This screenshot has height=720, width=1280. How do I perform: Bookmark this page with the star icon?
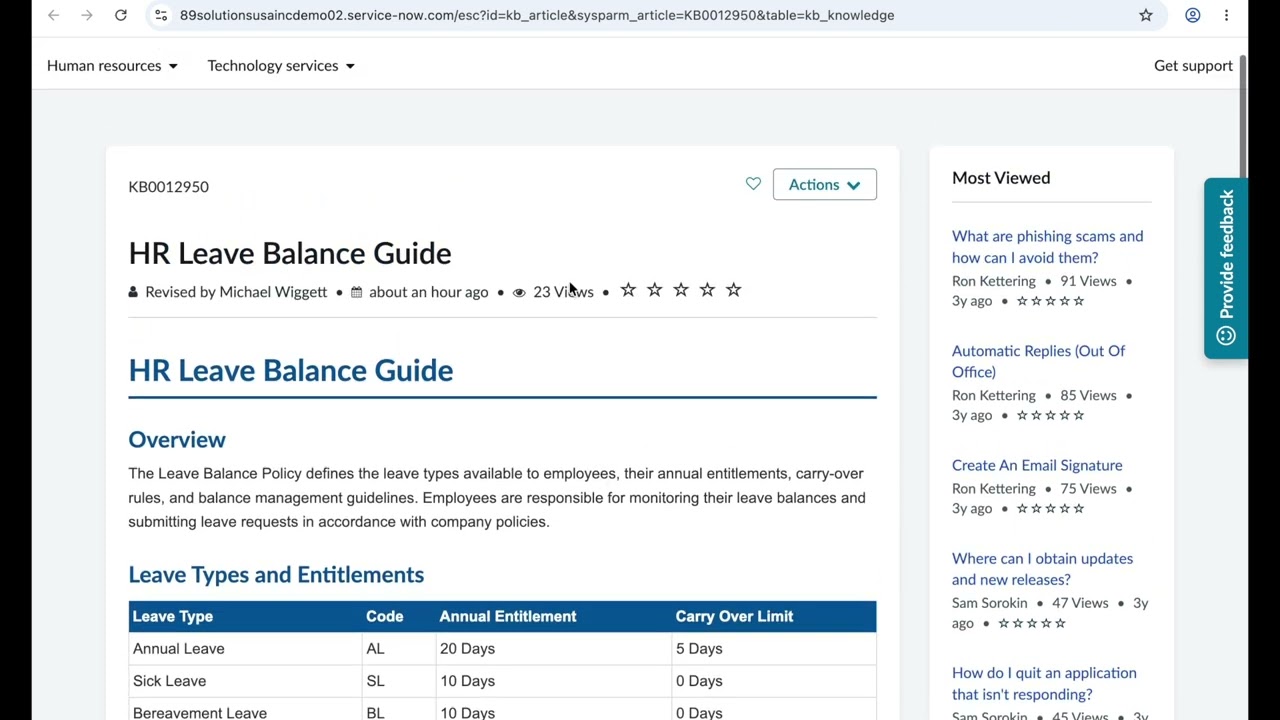point(1146,15)
